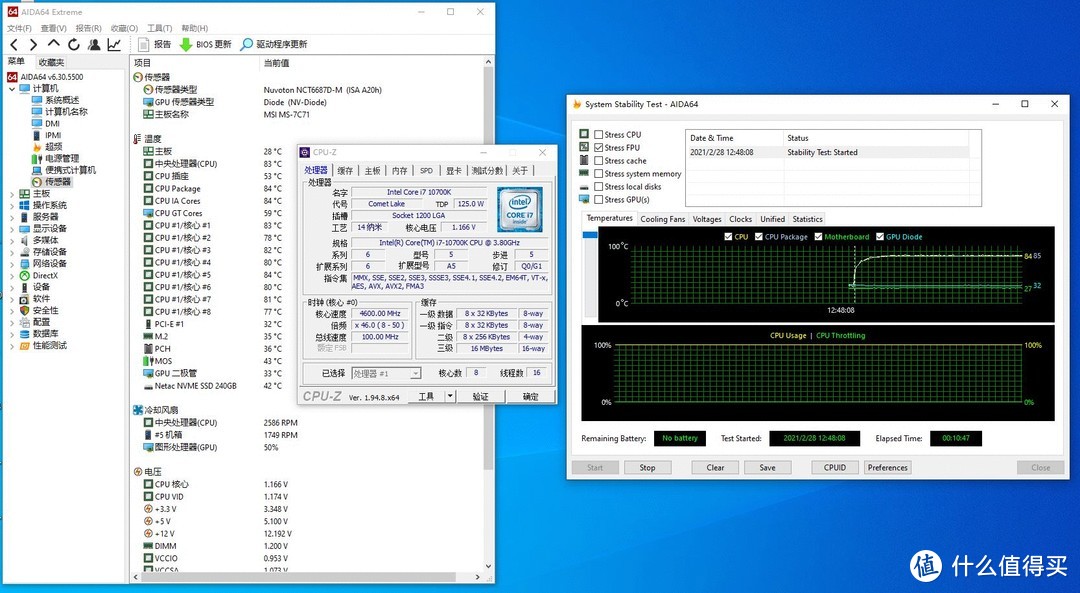
Task: Switch to CPU-Z 缓存 tab
Action: 345,170
